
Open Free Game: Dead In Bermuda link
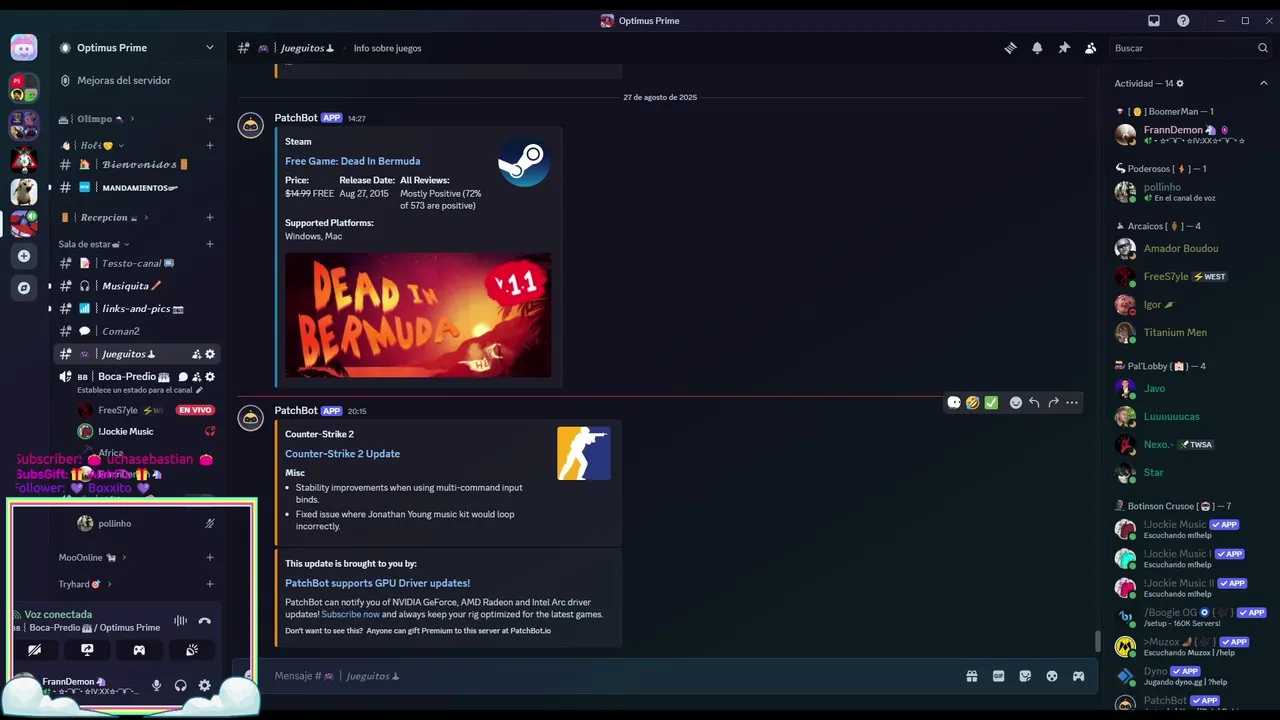coord(352,161)
